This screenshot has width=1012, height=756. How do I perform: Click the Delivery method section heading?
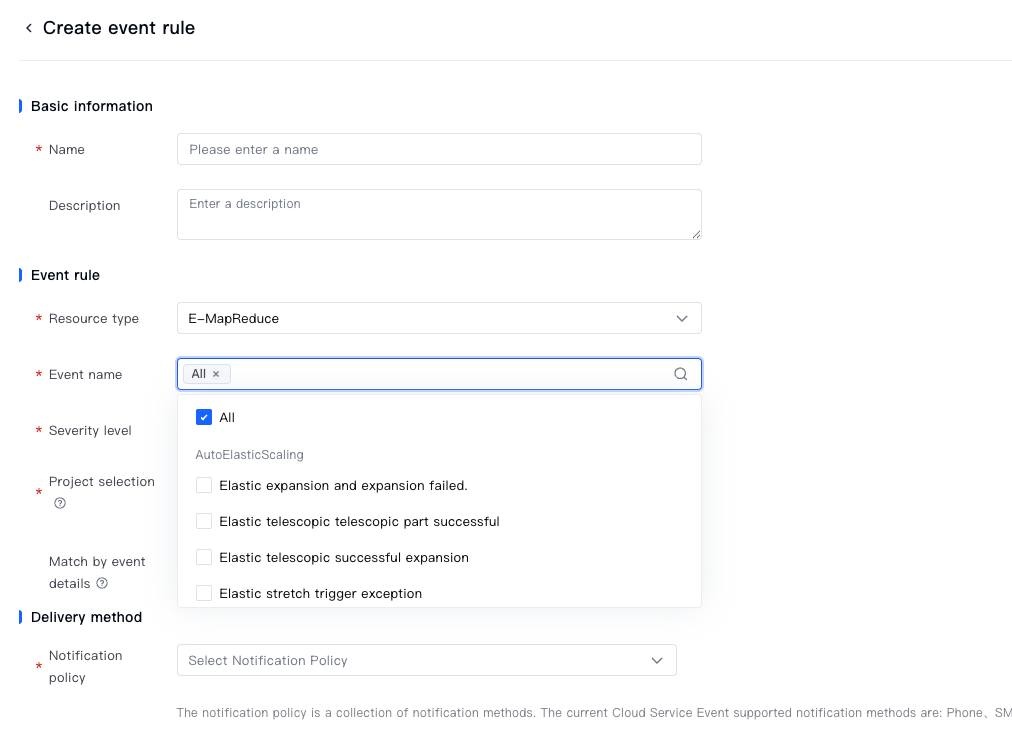click(x=86, y=617)
